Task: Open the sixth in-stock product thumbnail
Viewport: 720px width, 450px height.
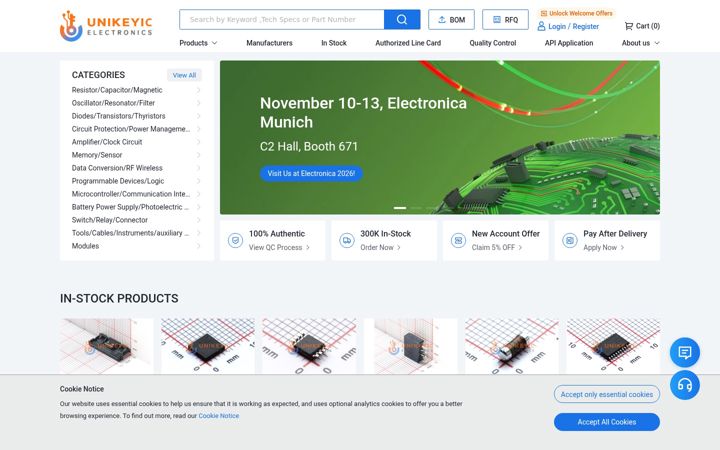Action: coord(613,346)
